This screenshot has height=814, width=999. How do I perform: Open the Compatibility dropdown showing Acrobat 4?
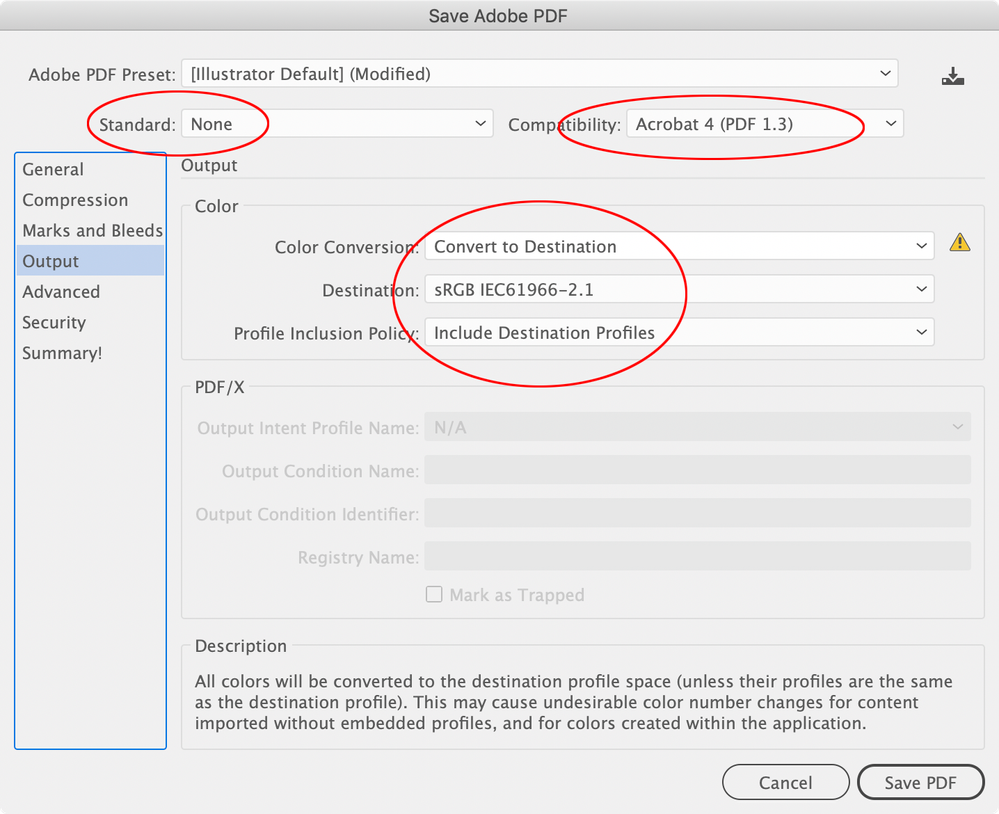click(765, 124)
